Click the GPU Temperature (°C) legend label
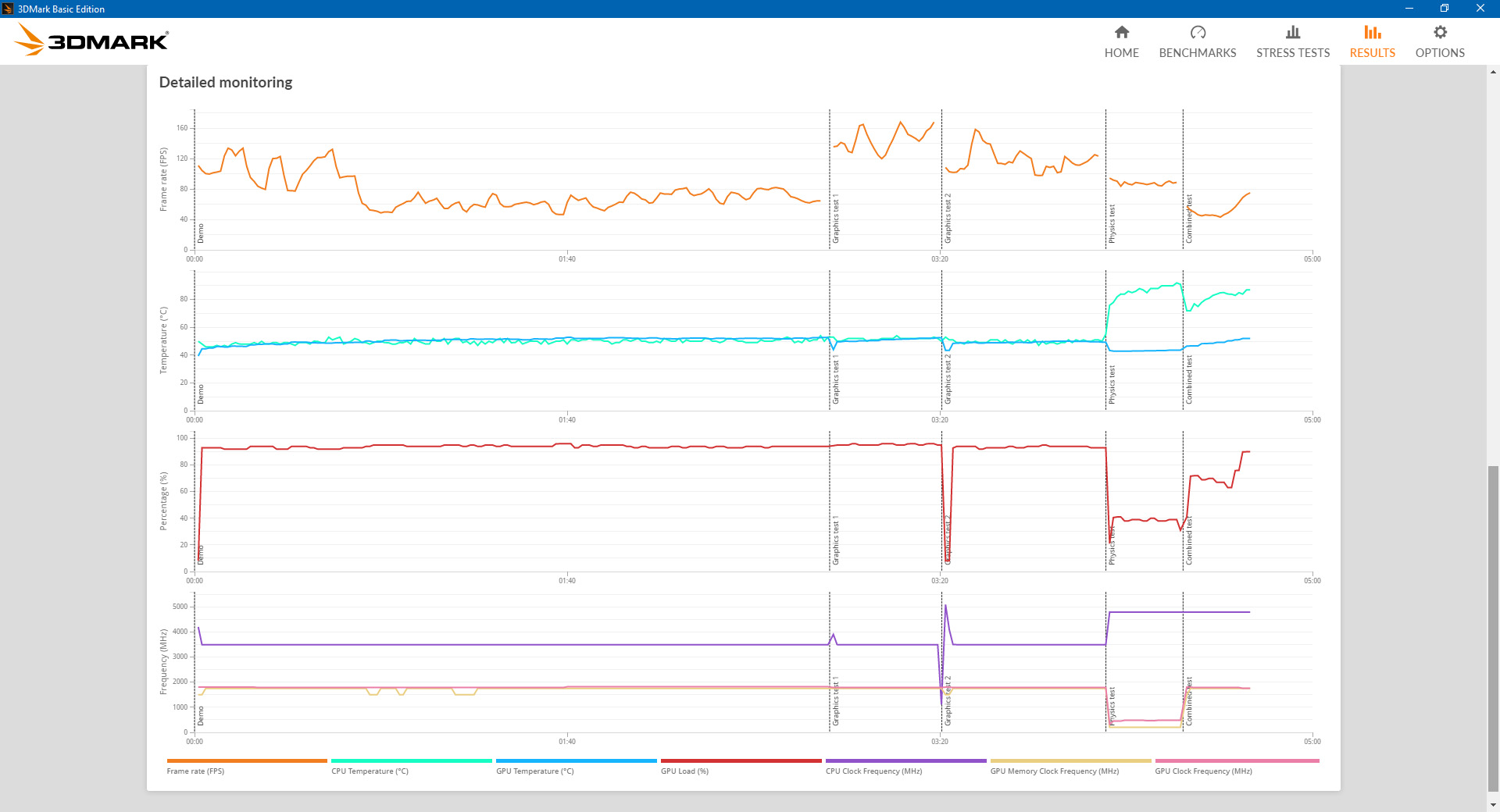The height and width of the screenshot is (812, 1500). [534, 771]
